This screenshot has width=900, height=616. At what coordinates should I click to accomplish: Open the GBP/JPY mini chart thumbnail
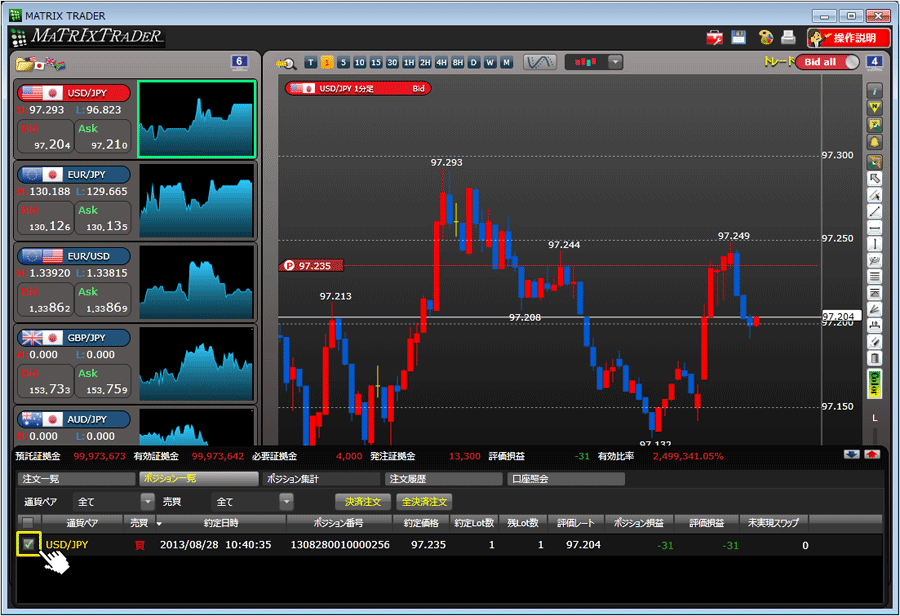coord(196,364)
